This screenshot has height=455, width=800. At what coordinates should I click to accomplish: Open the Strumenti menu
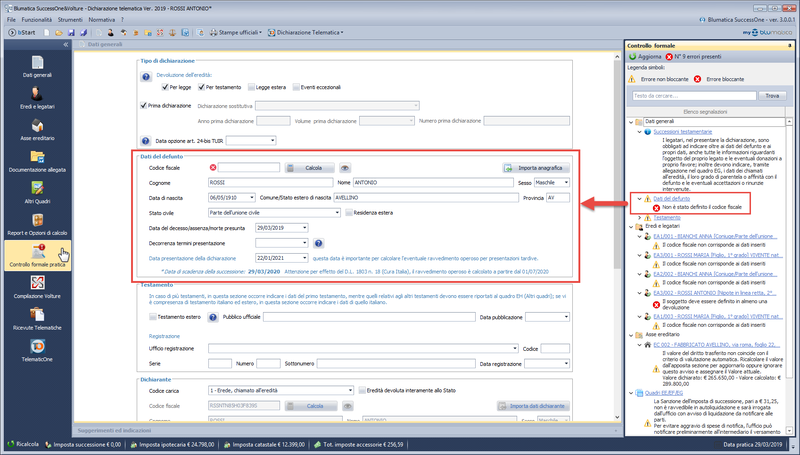click(70, 19)
